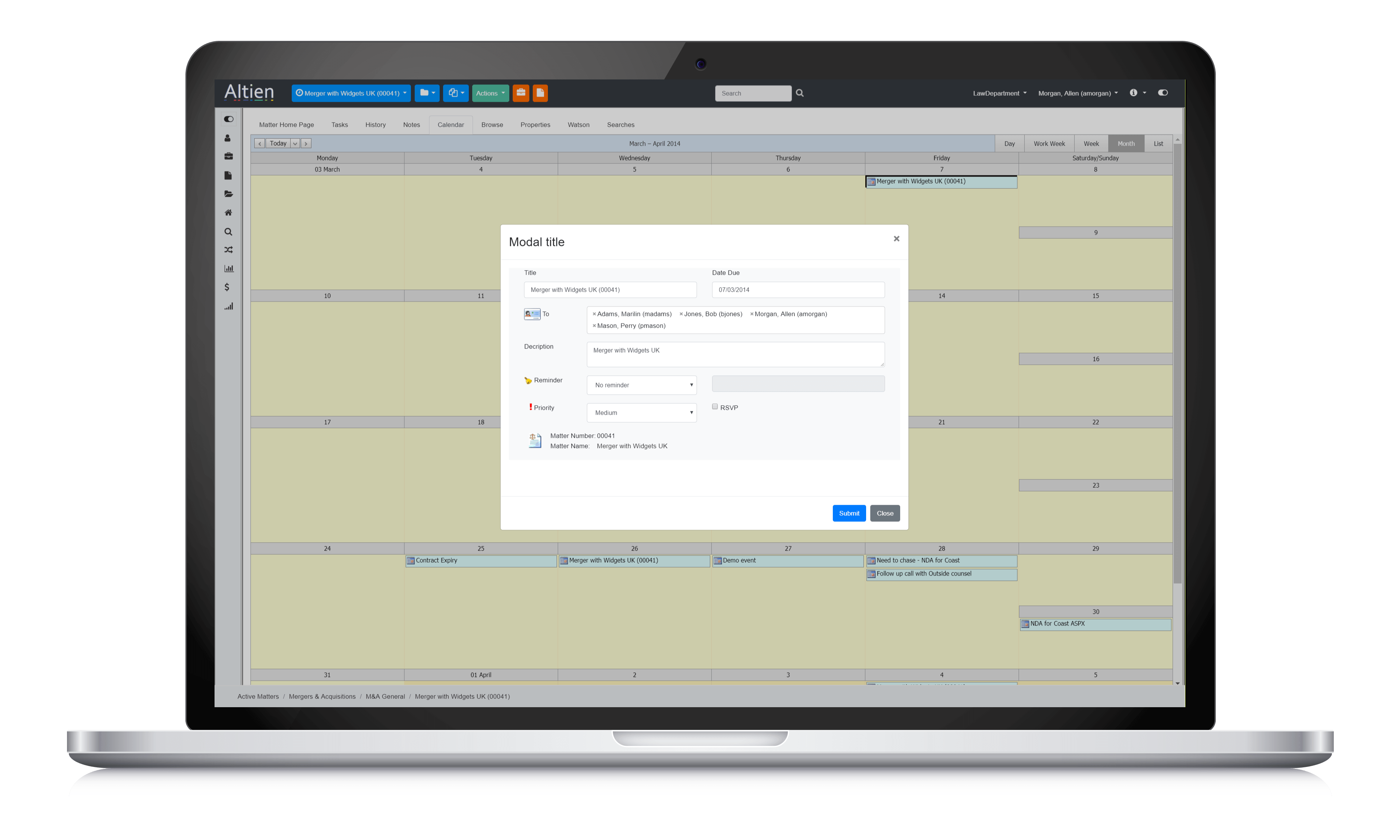
Task: Click the magnifier icon next to Search box
Action: click(800, 93)
